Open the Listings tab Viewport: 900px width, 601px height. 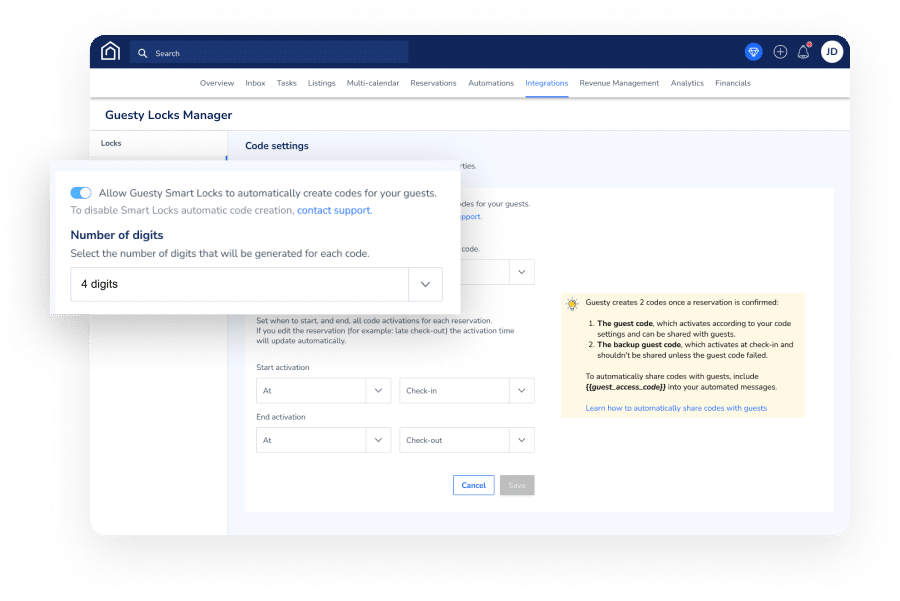click(321, 83)
